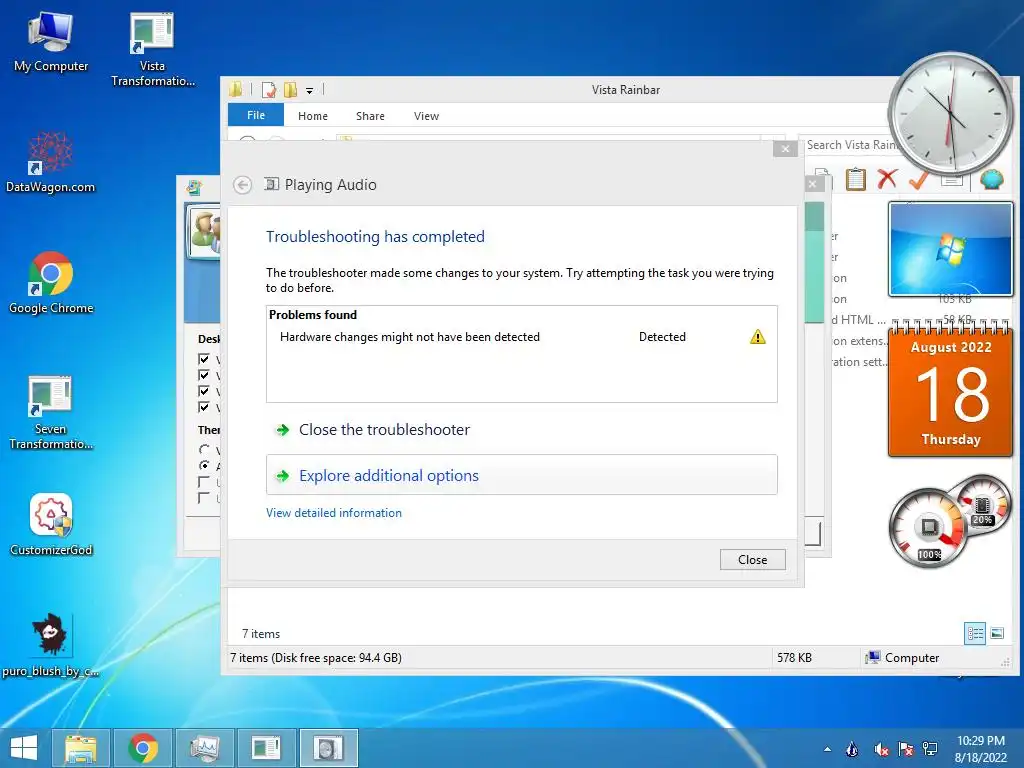The width and height of the screenshot is (1024, 768).
Task: Open the DataWagon.com desktop shortcut
Action: point(50,162)
